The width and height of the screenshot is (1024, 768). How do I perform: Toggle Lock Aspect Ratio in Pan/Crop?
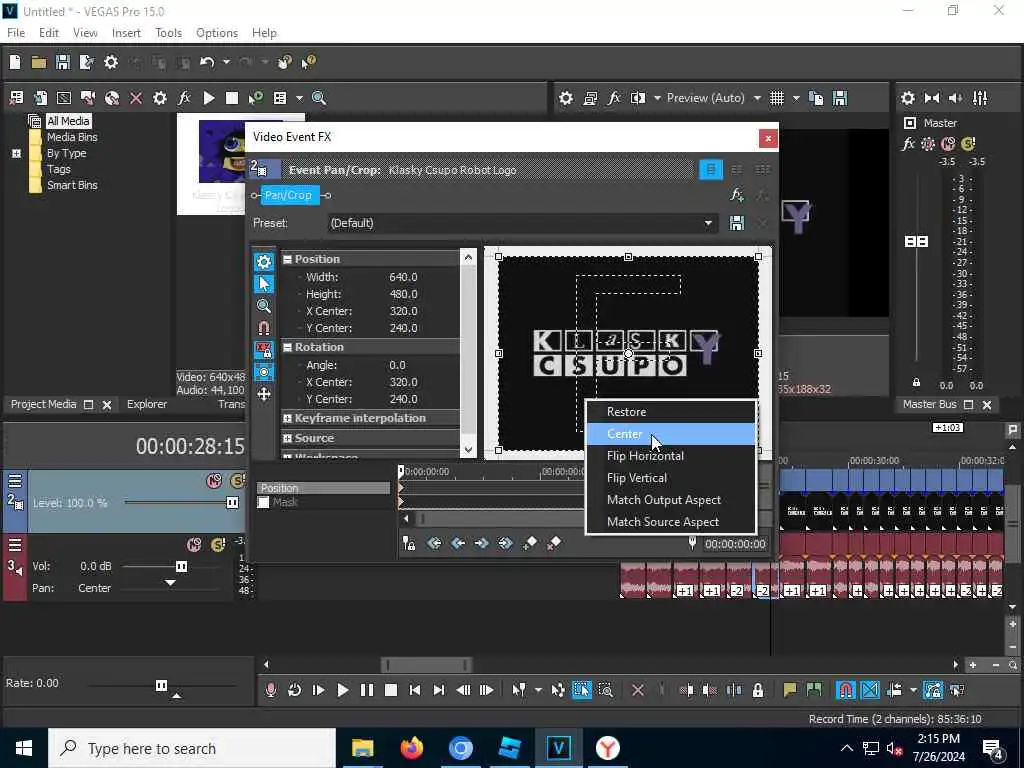pyautogui.click(x=264, y=350)
